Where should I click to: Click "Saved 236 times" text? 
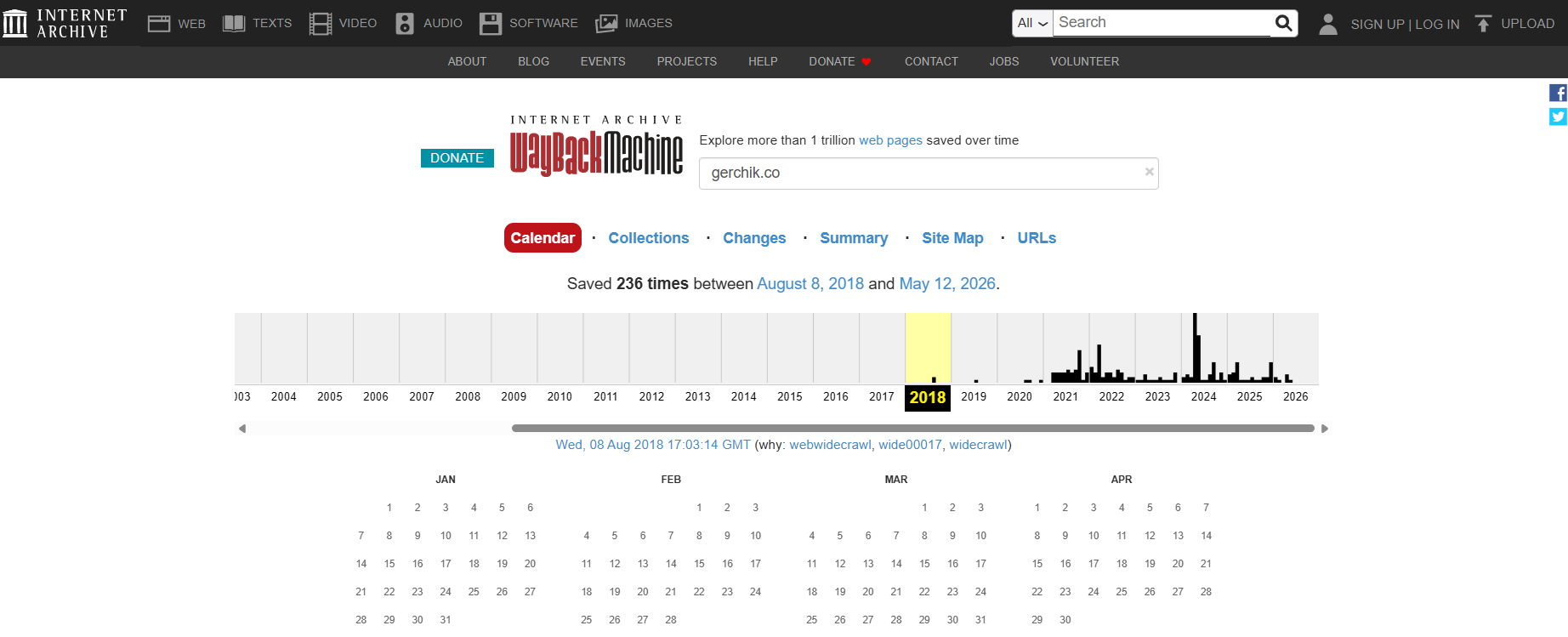[x=628, y=284]
